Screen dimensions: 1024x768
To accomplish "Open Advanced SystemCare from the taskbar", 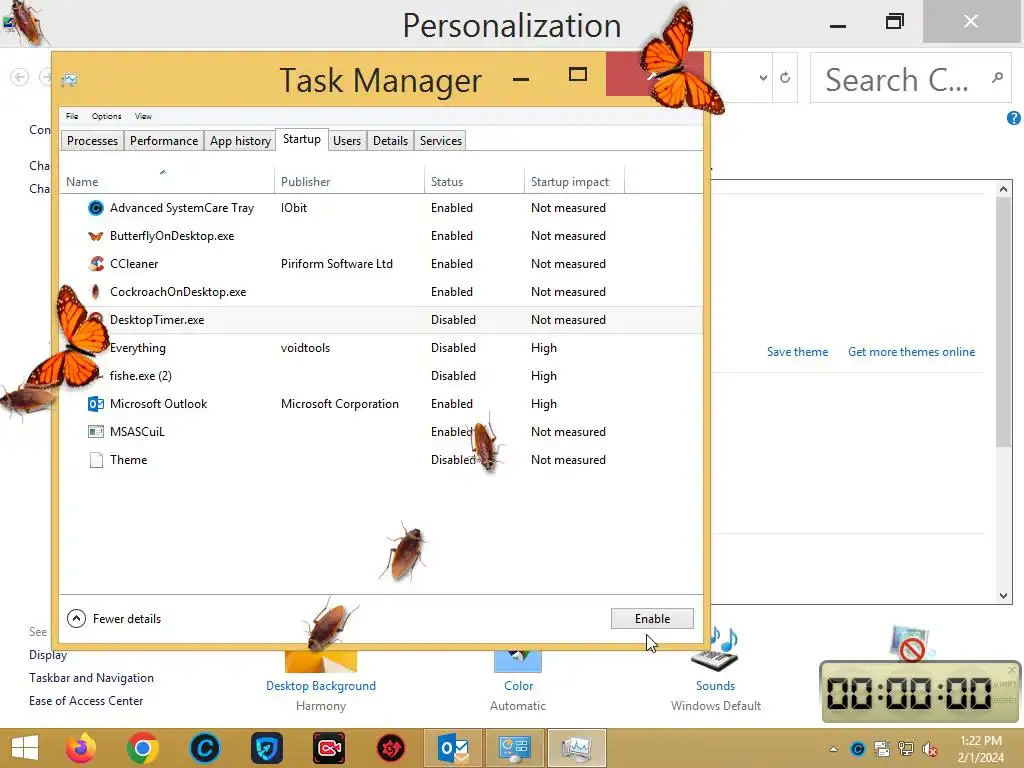I will (204, 748).
